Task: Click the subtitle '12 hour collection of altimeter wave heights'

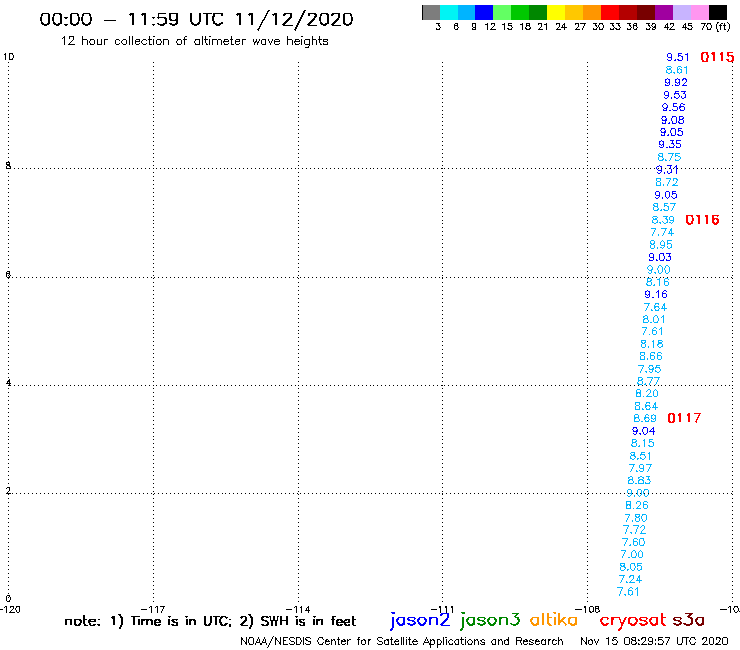Action: click(194, 41)
